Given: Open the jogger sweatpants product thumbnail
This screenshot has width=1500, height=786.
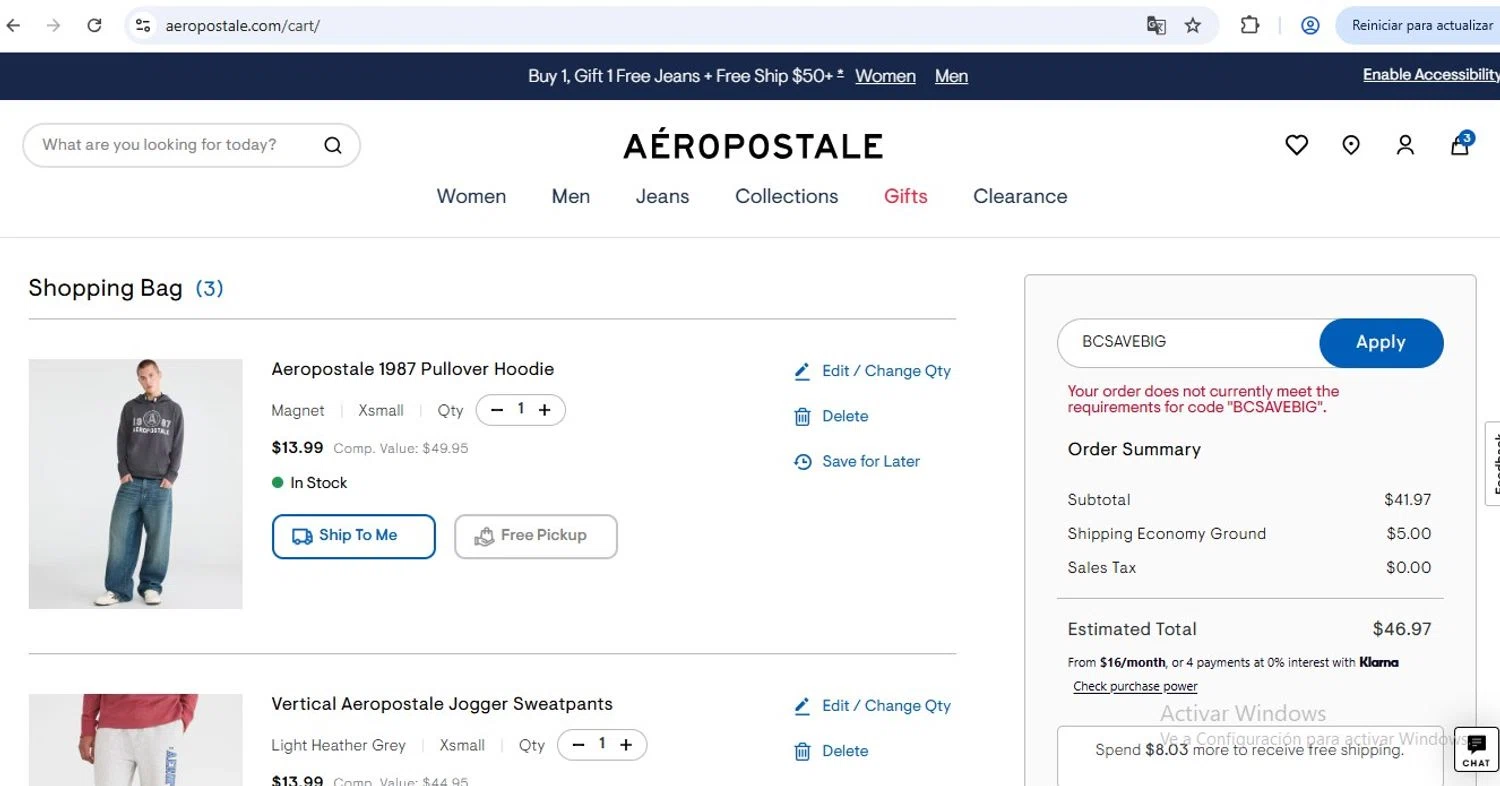Looking at the screenshot, I should 136,740.
